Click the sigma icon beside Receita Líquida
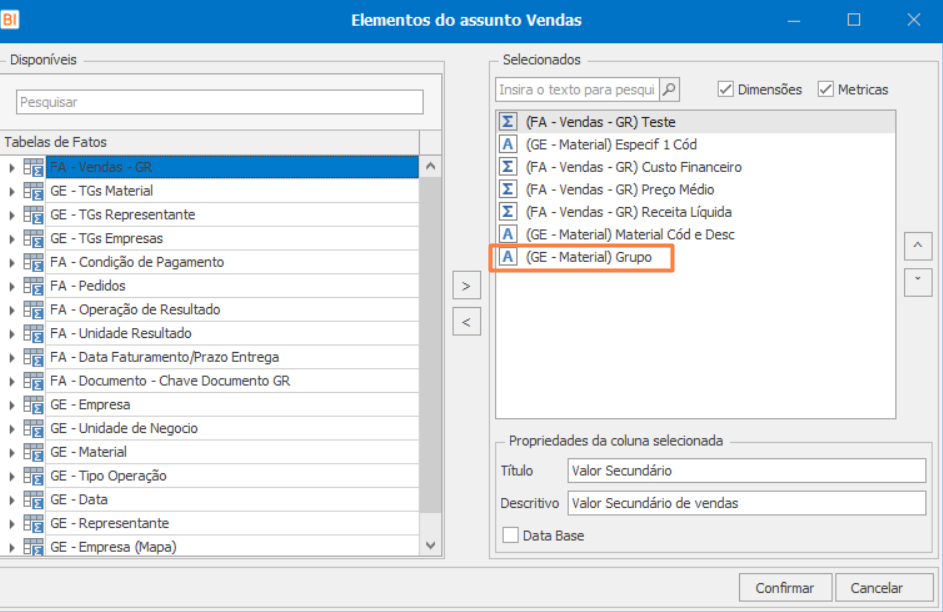This screenshot has height=612, width=943. click(x=508, y=212)
